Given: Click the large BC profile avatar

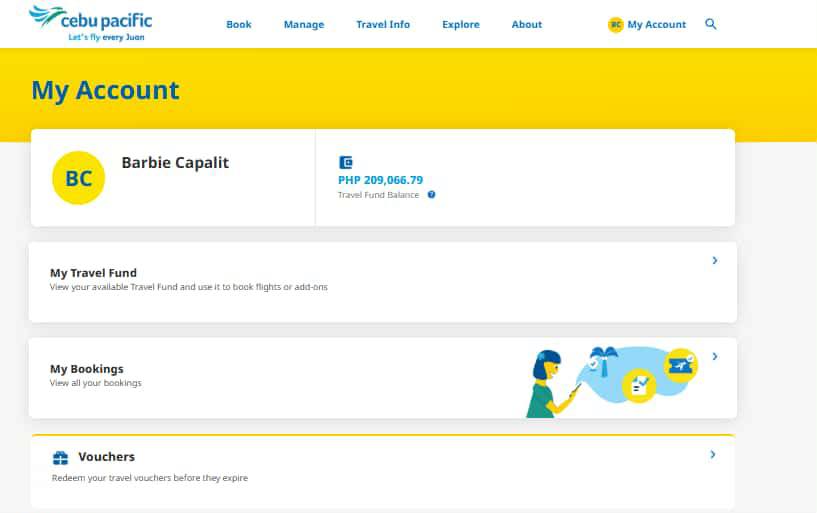Looking at the screenshot, I should point(79,178).
